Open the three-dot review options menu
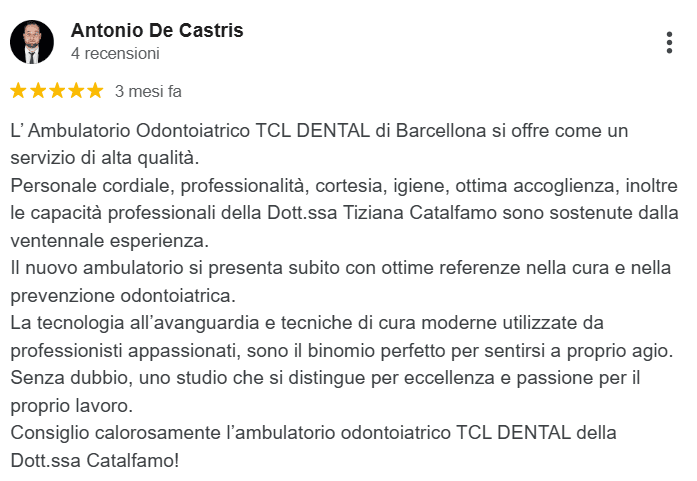697x481 pixels. [669, 42]
